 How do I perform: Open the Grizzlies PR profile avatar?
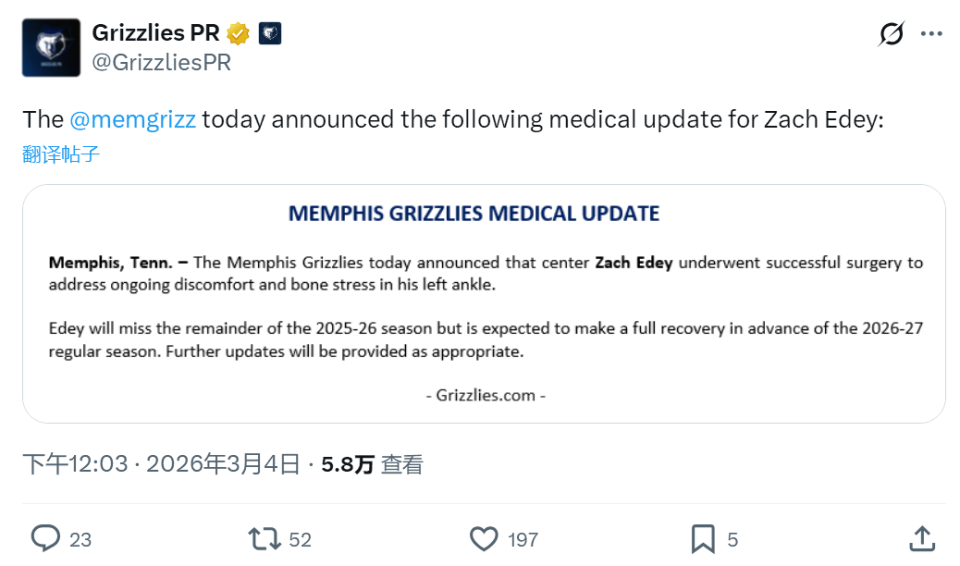pos(51,47)
